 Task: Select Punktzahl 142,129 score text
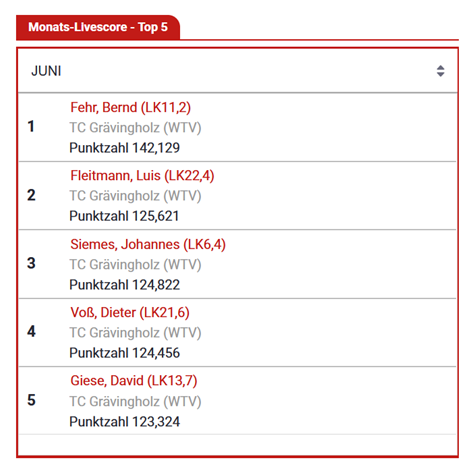pyautogui.click(x=124, y=148)
